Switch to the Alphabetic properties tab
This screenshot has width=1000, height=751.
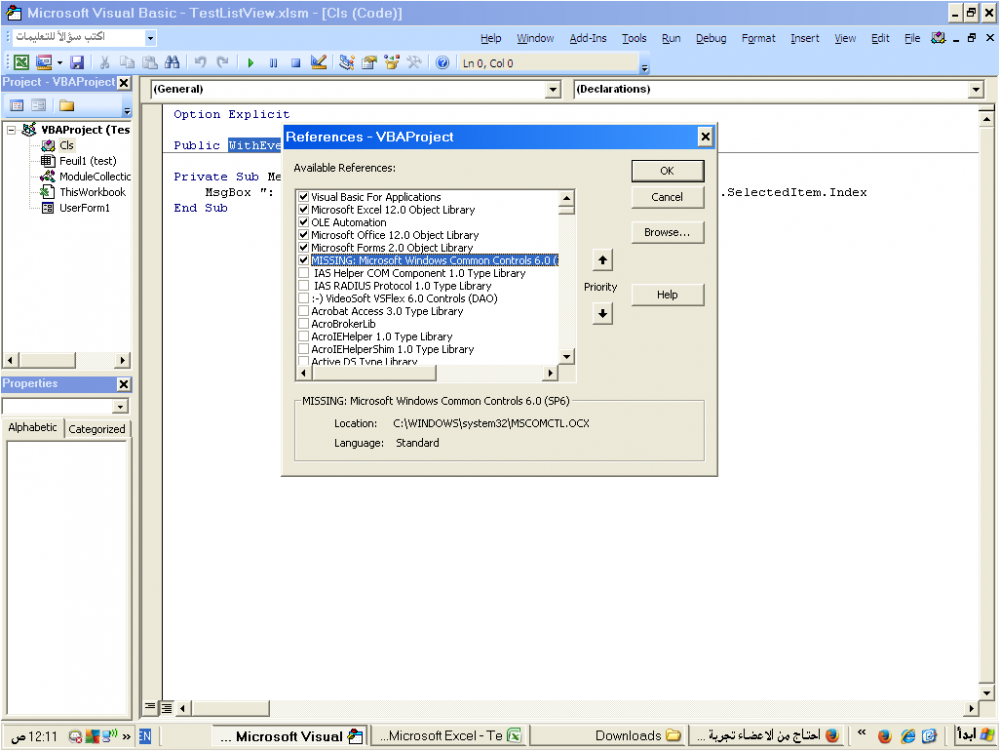coord(33,427)
